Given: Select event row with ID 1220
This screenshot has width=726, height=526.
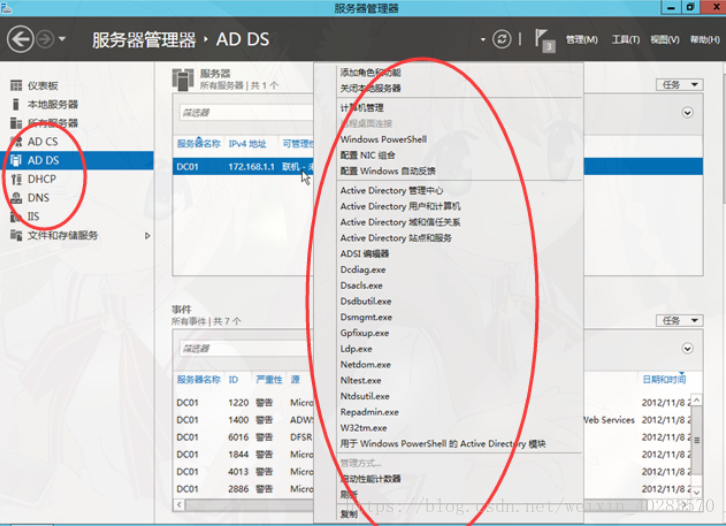Looking at the screenshot, I should pos(244,403).
